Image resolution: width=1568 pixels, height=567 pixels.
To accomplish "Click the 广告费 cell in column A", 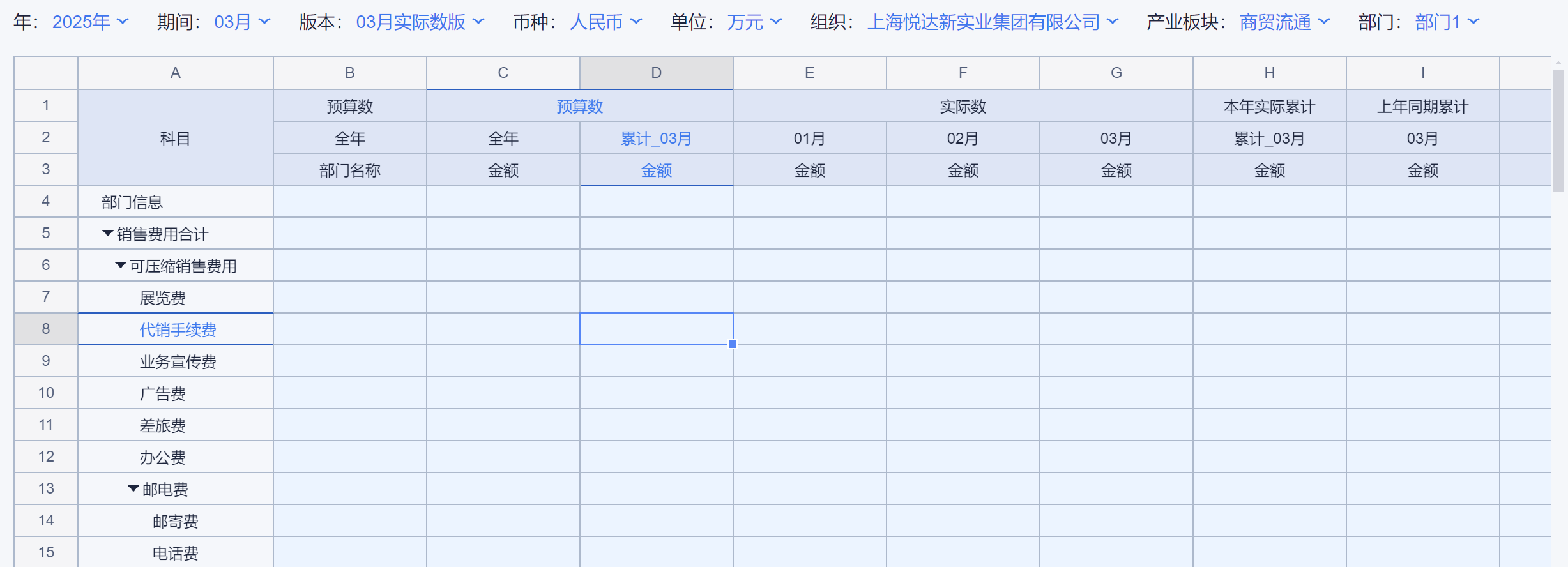I will (163, 393).
